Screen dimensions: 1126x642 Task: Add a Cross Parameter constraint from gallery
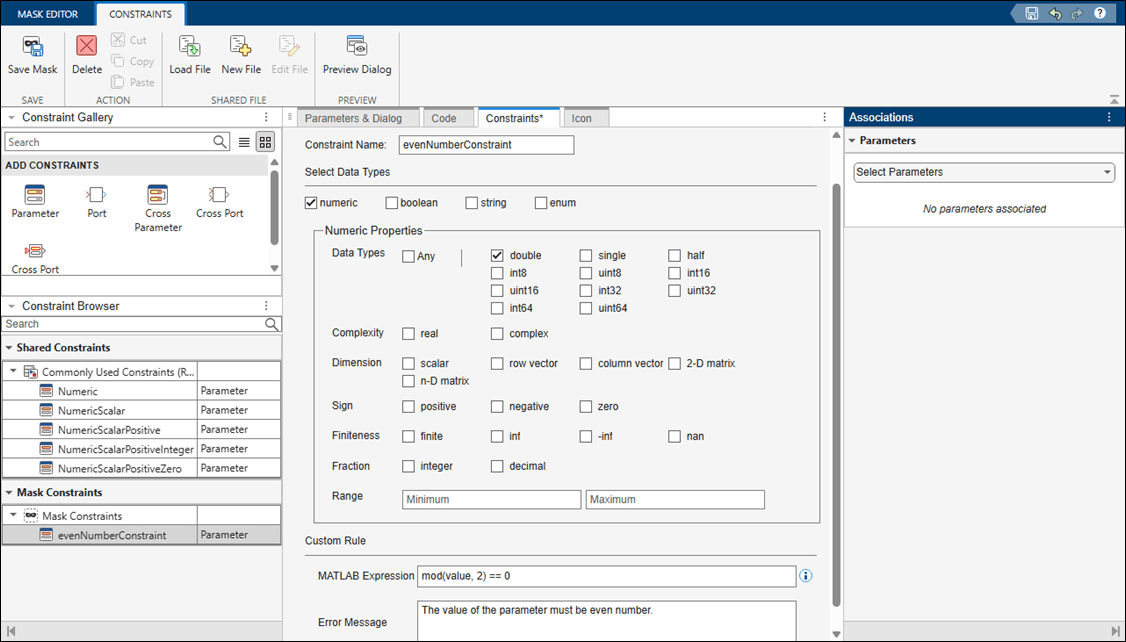157,195
